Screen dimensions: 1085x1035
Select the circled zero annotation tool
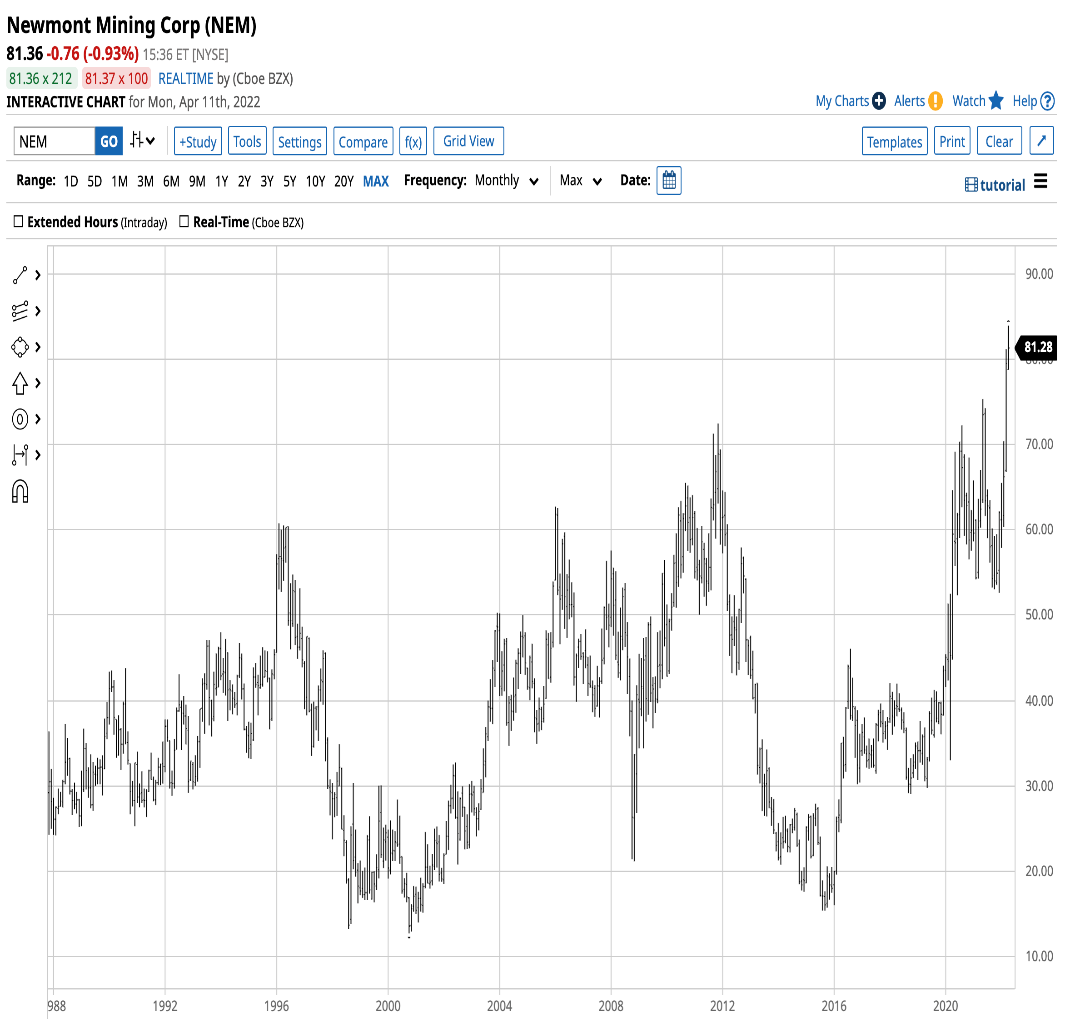tap(20, 419)
